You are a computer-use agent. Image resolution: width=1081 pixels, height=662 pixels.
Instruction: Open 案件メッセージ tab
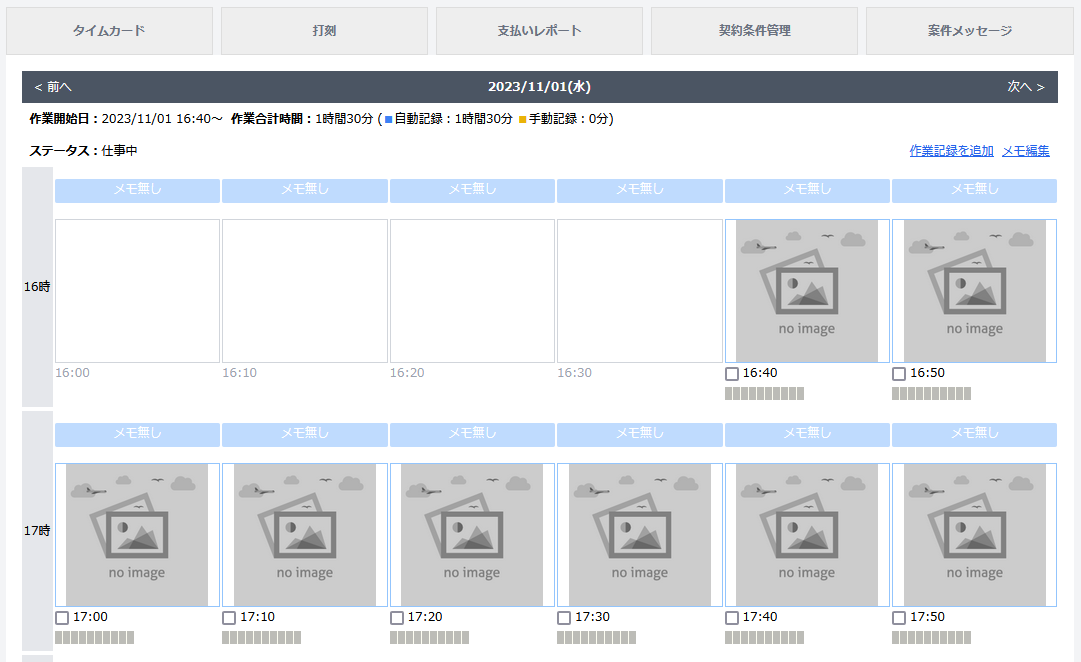point(969,31)
